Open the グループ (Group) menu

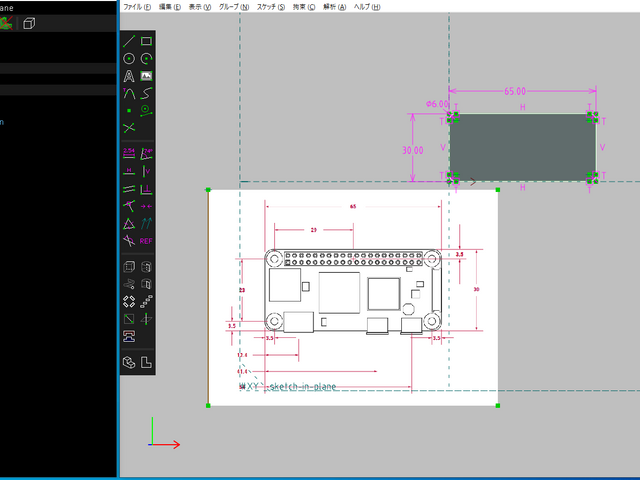[232, 6]
